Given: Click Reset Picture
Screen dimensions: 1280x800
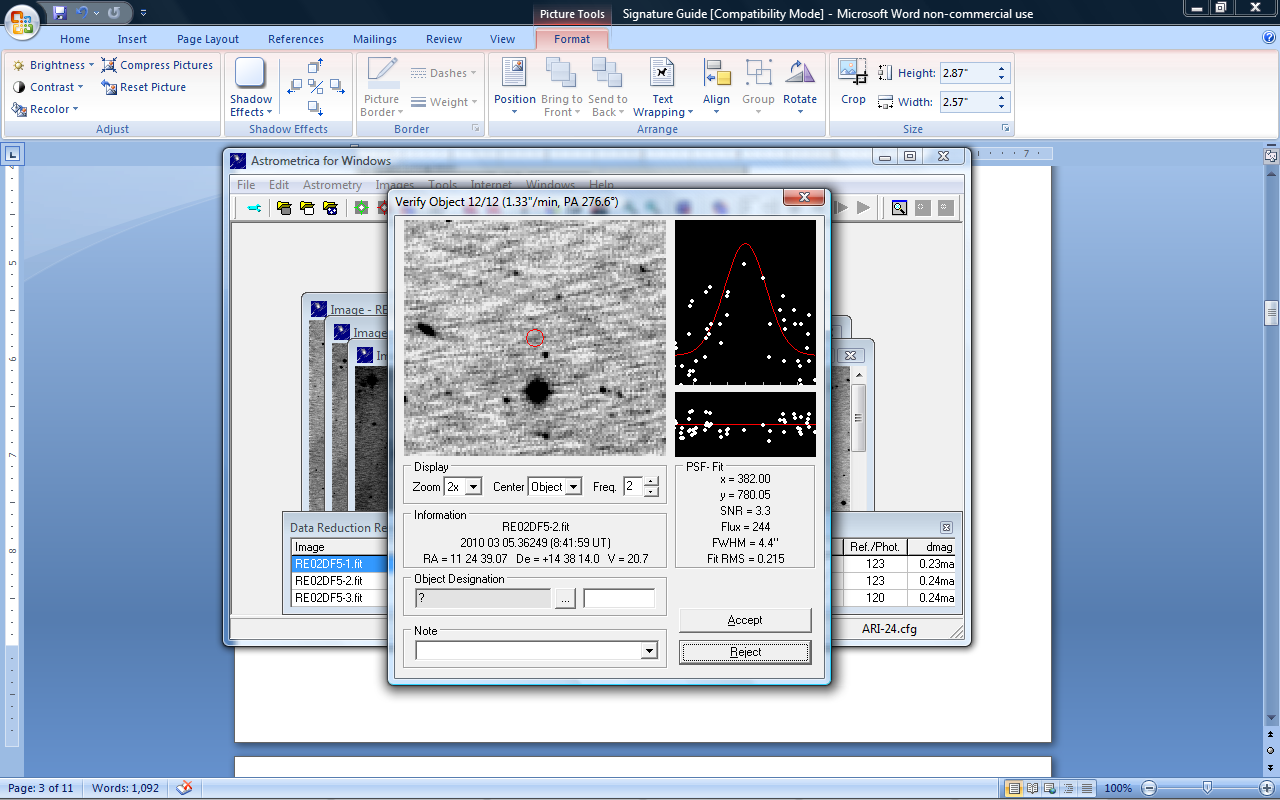Looking at the screenshot, I should (x=144, y=87).
